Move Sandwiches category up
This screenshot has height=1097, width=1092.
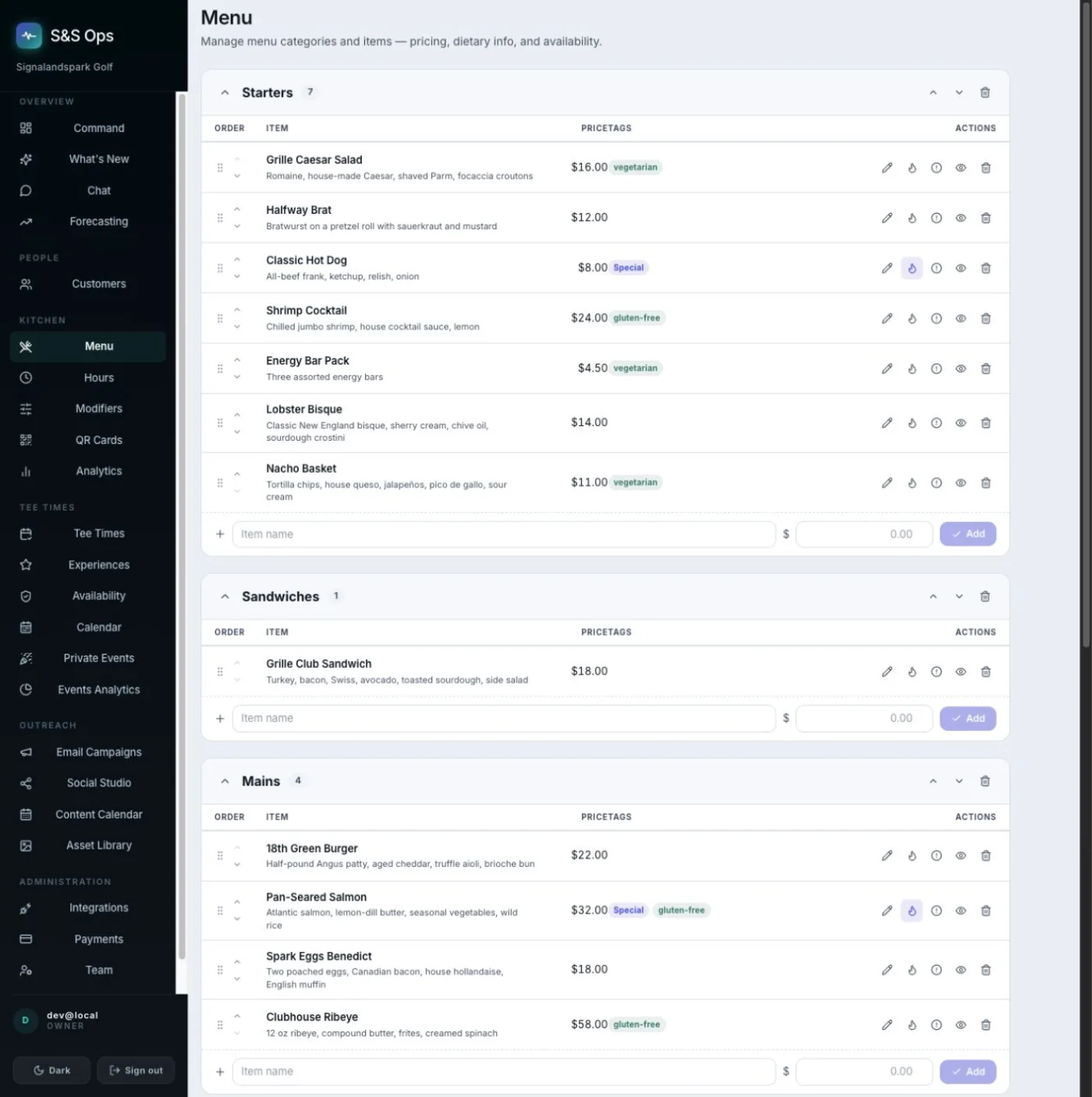tap(933, 597)
